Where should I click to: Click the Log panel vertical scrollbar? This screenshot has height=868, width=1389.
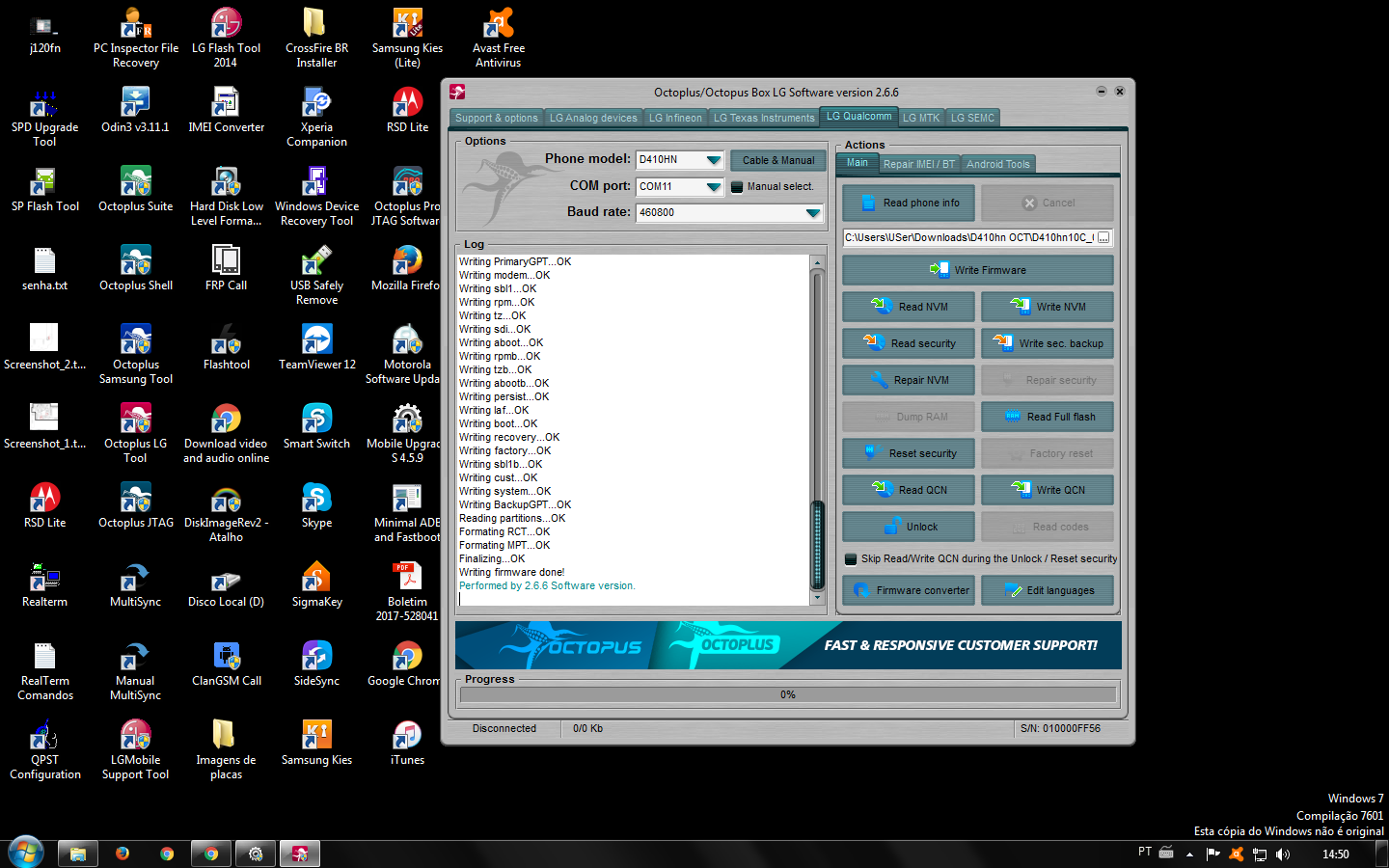(x=818, y=432)
